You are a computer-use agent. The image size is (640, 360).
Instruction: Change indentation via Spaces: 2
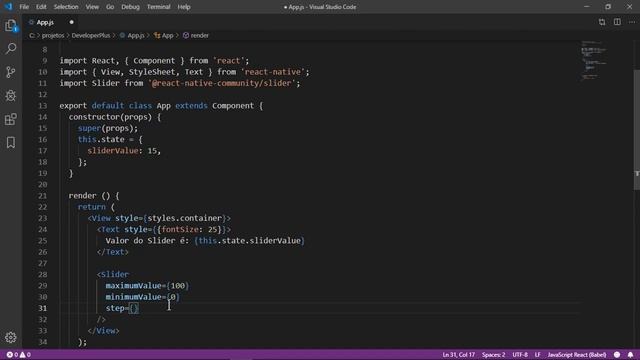[x=493, y=355]
